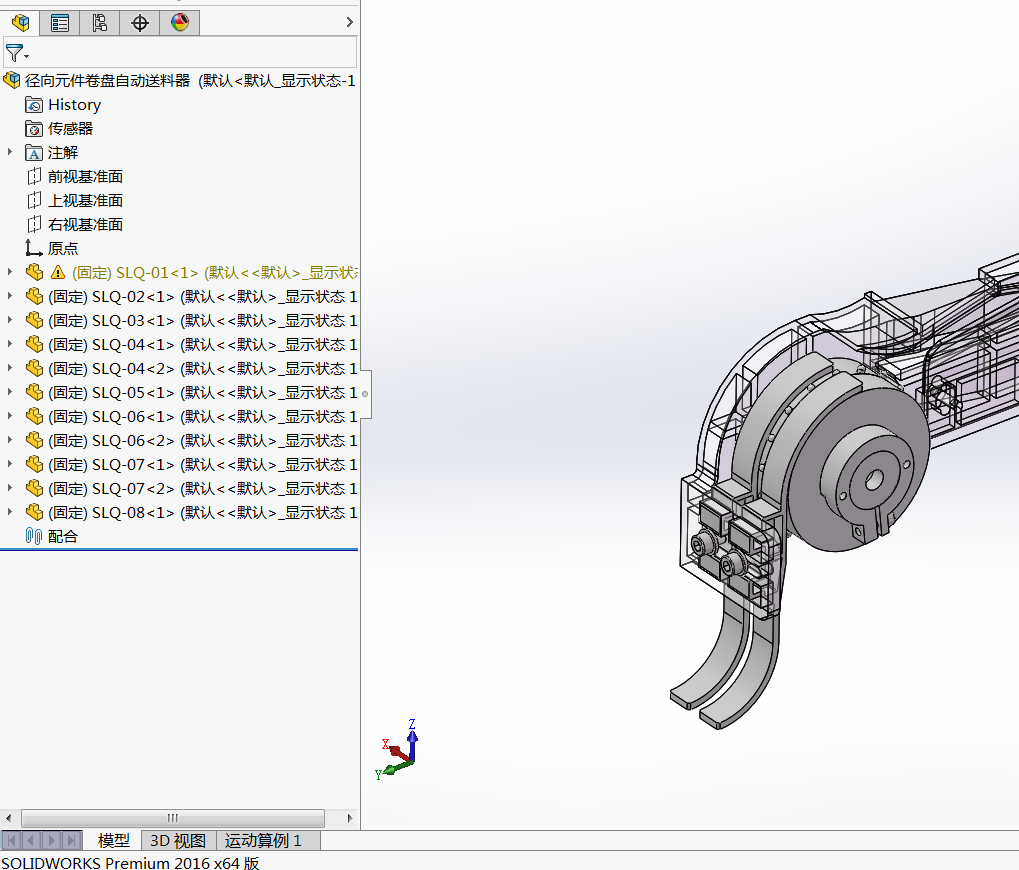Expand the 注解 annotations folder

[10, 152]
